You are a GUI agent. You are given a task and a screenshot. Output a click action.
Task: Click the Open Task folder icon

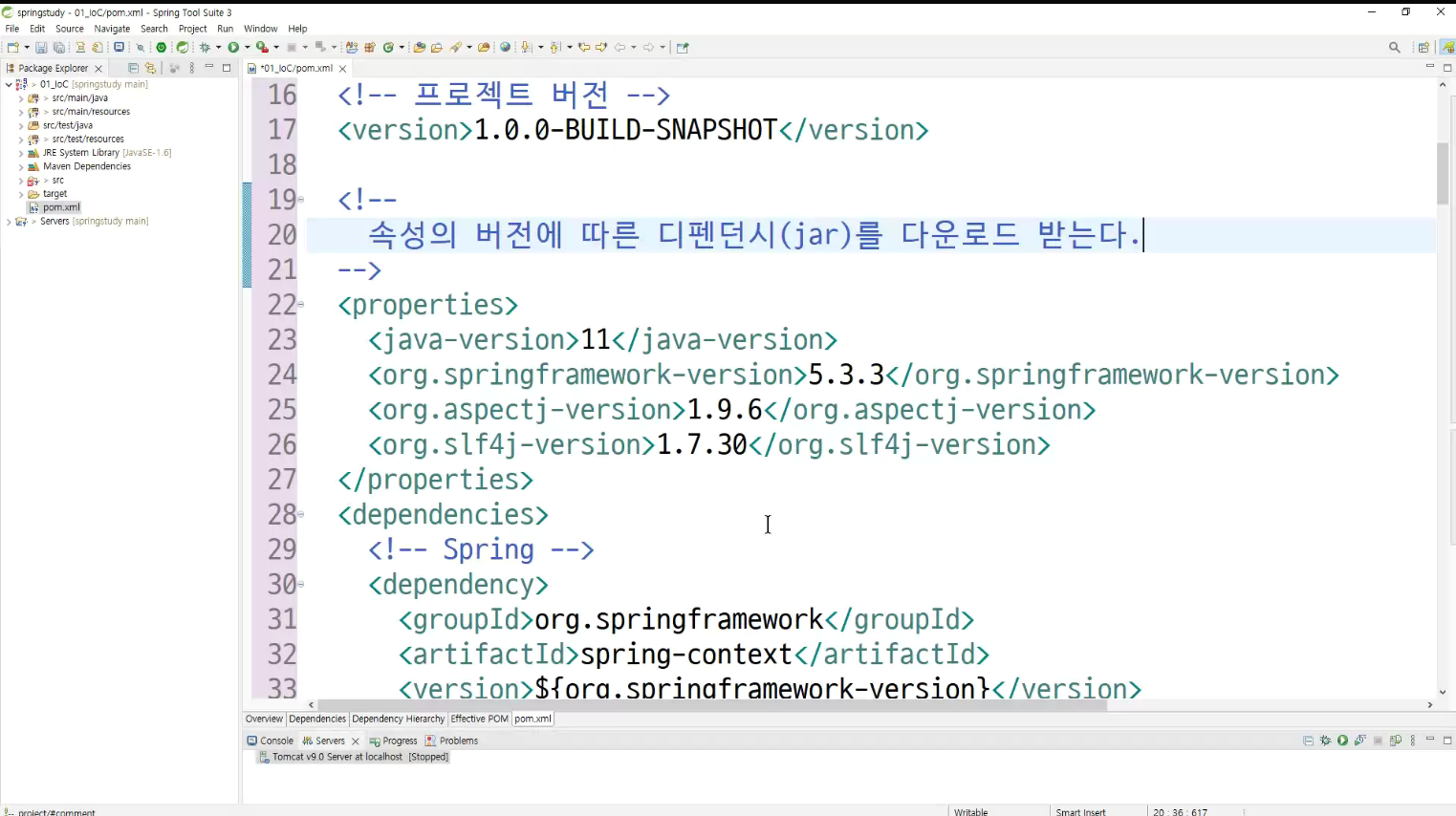pos(437,47)
